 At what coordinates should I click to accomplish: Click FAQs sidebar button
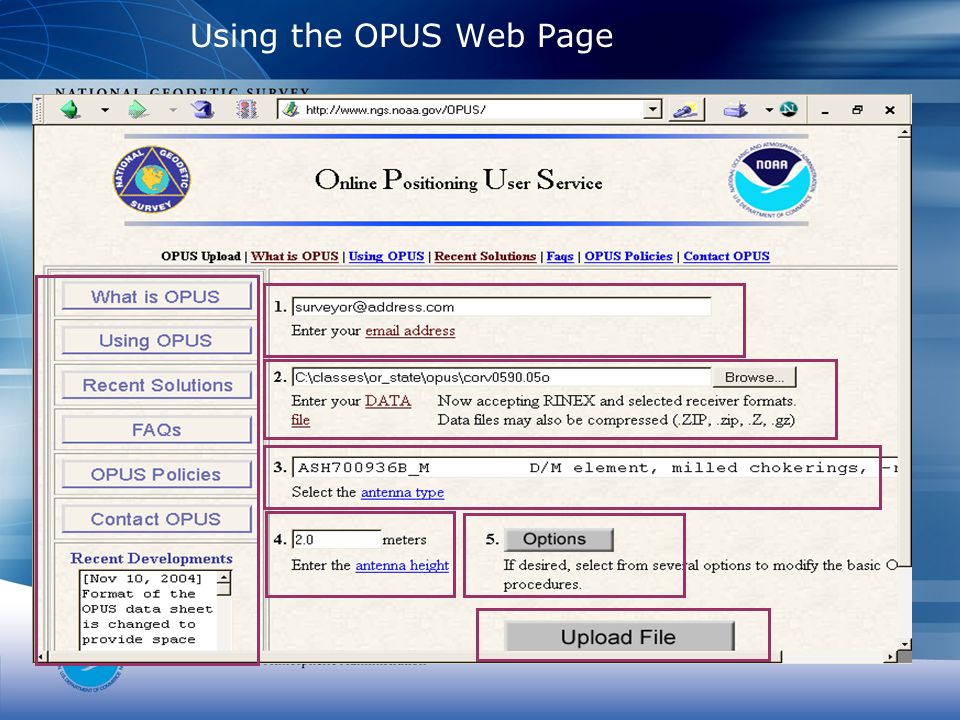[x=156, y=430]
